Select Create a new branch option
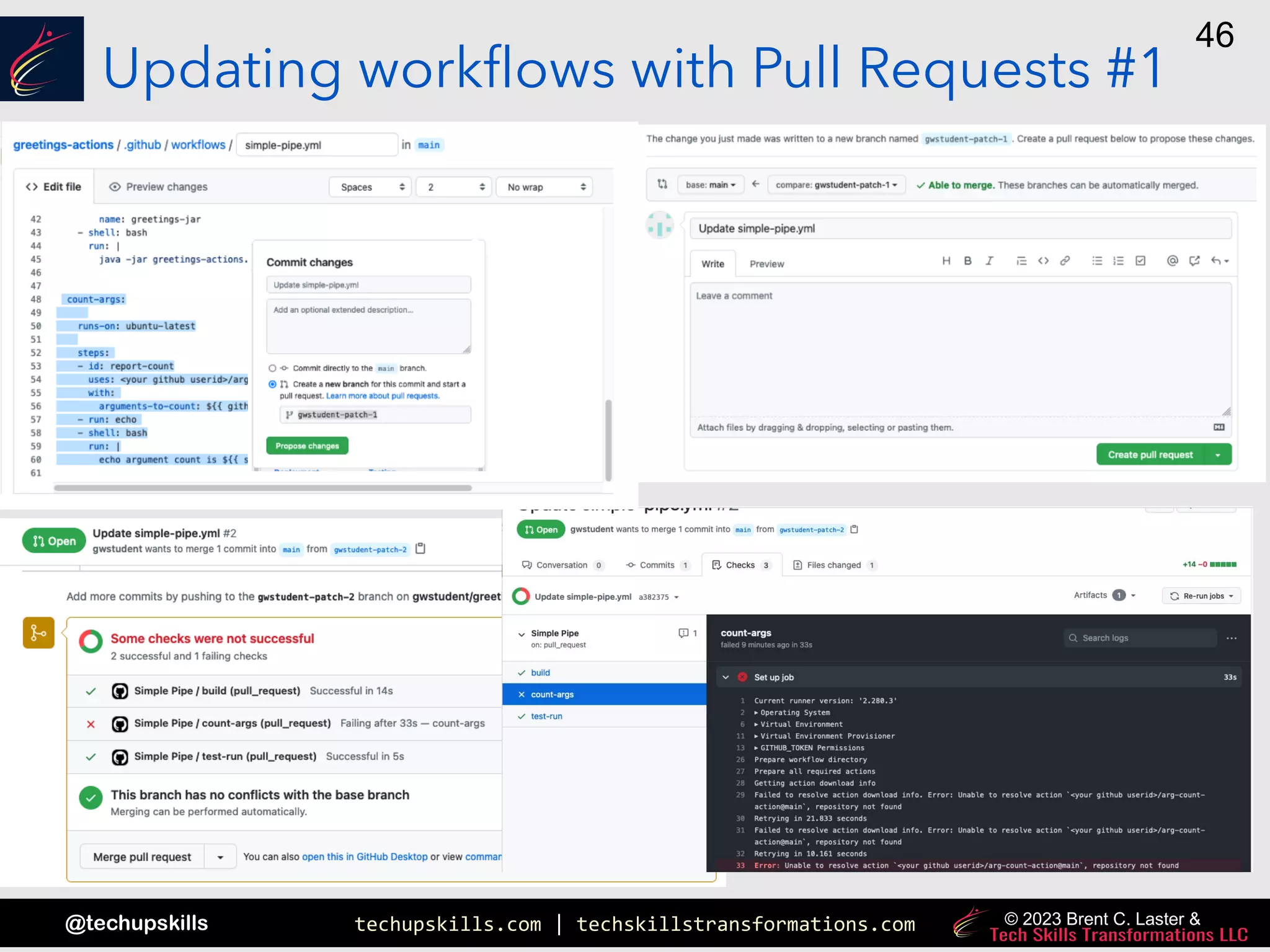Viewport: 1270px width, 952px height. [272, 384]
